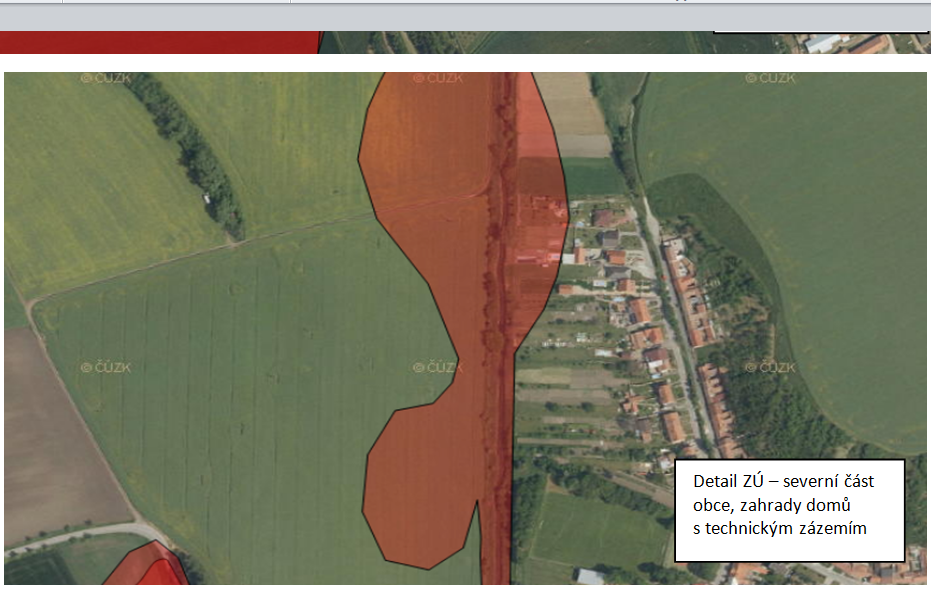Select the aerial map image with red zones
Viewport: 931px width, 589px height.
coord(465,328)
